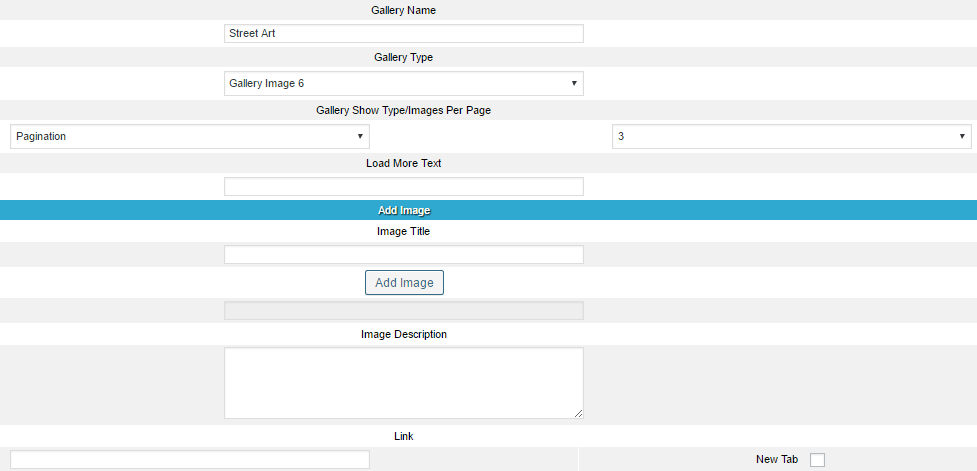
Task: Click inside the Image Description textarea
Action: tap(404, 383)
